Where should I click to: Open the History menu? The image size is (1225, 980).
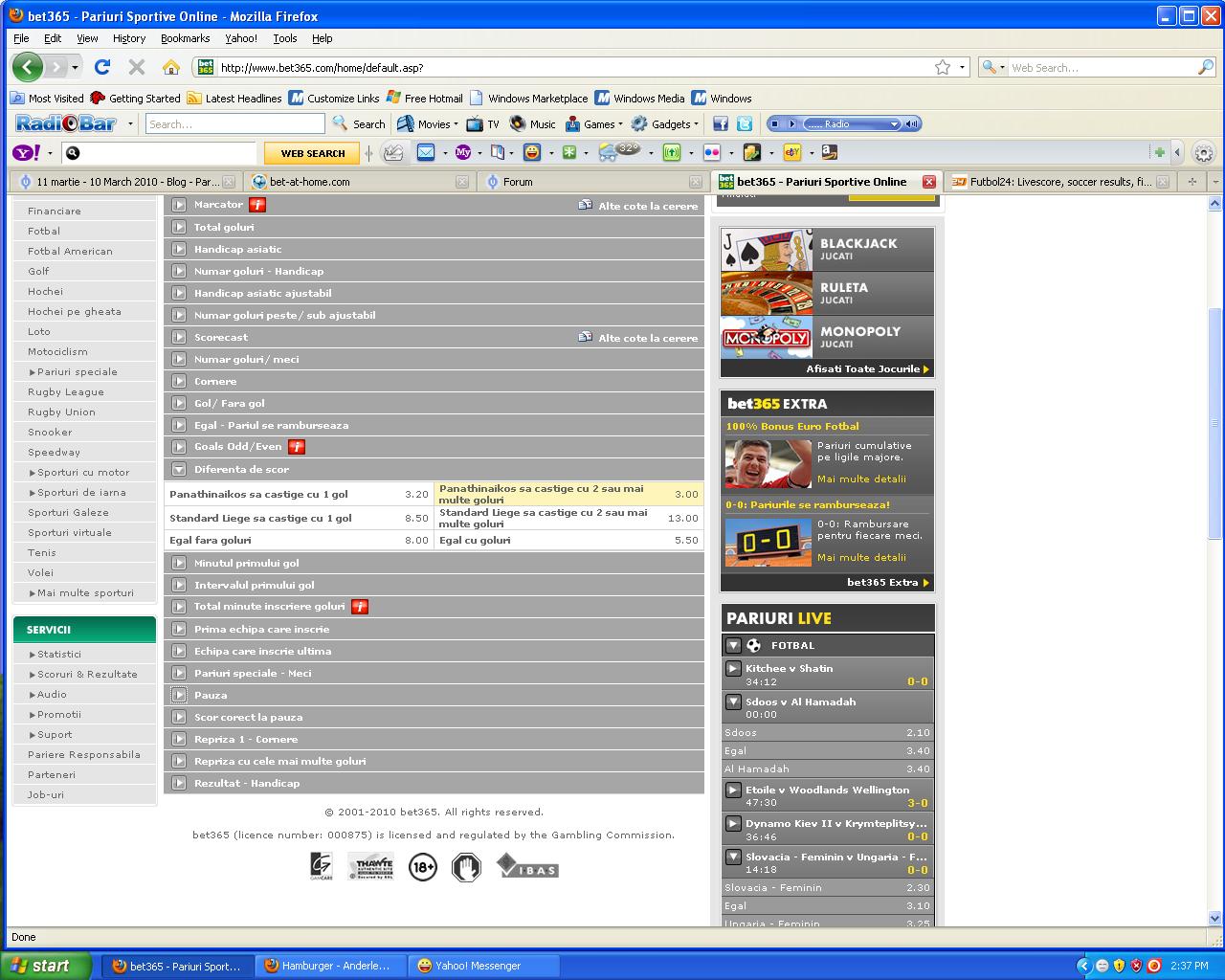tap(129, 38)
